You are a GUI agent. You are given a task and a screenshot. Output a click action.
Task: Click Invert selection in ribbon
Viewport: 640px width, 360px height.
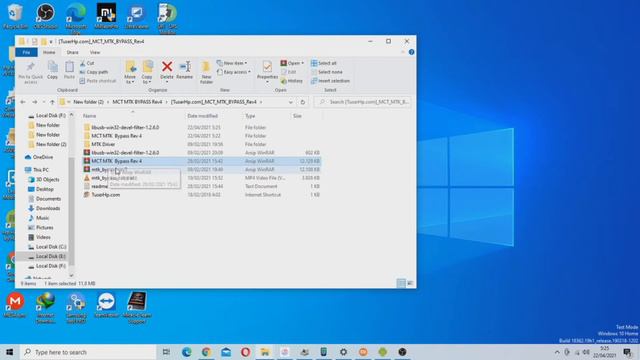330,81
